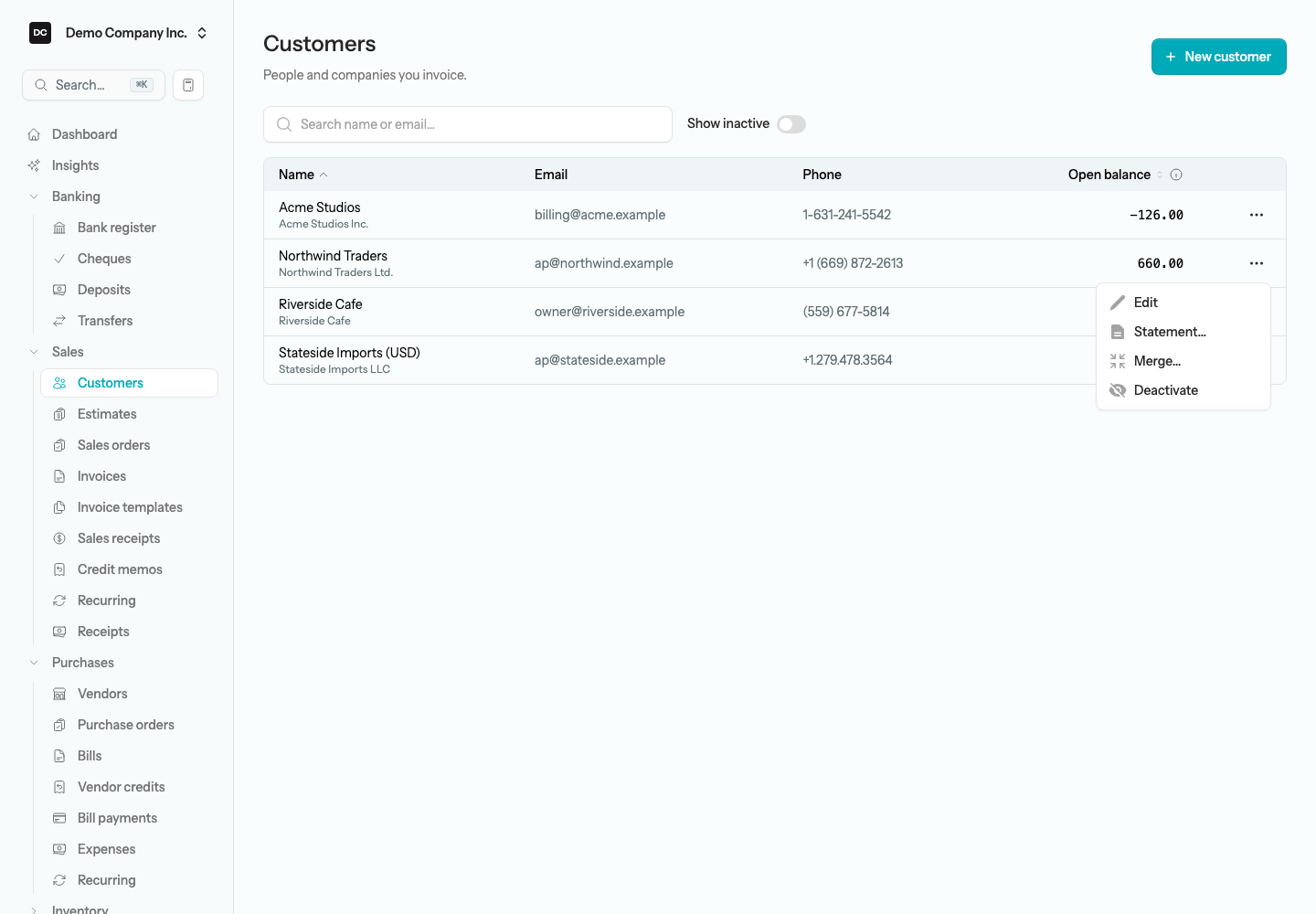Click the Open balance info icon
The height and width of the screenshot is (914, 1316).
point(1176,175)
